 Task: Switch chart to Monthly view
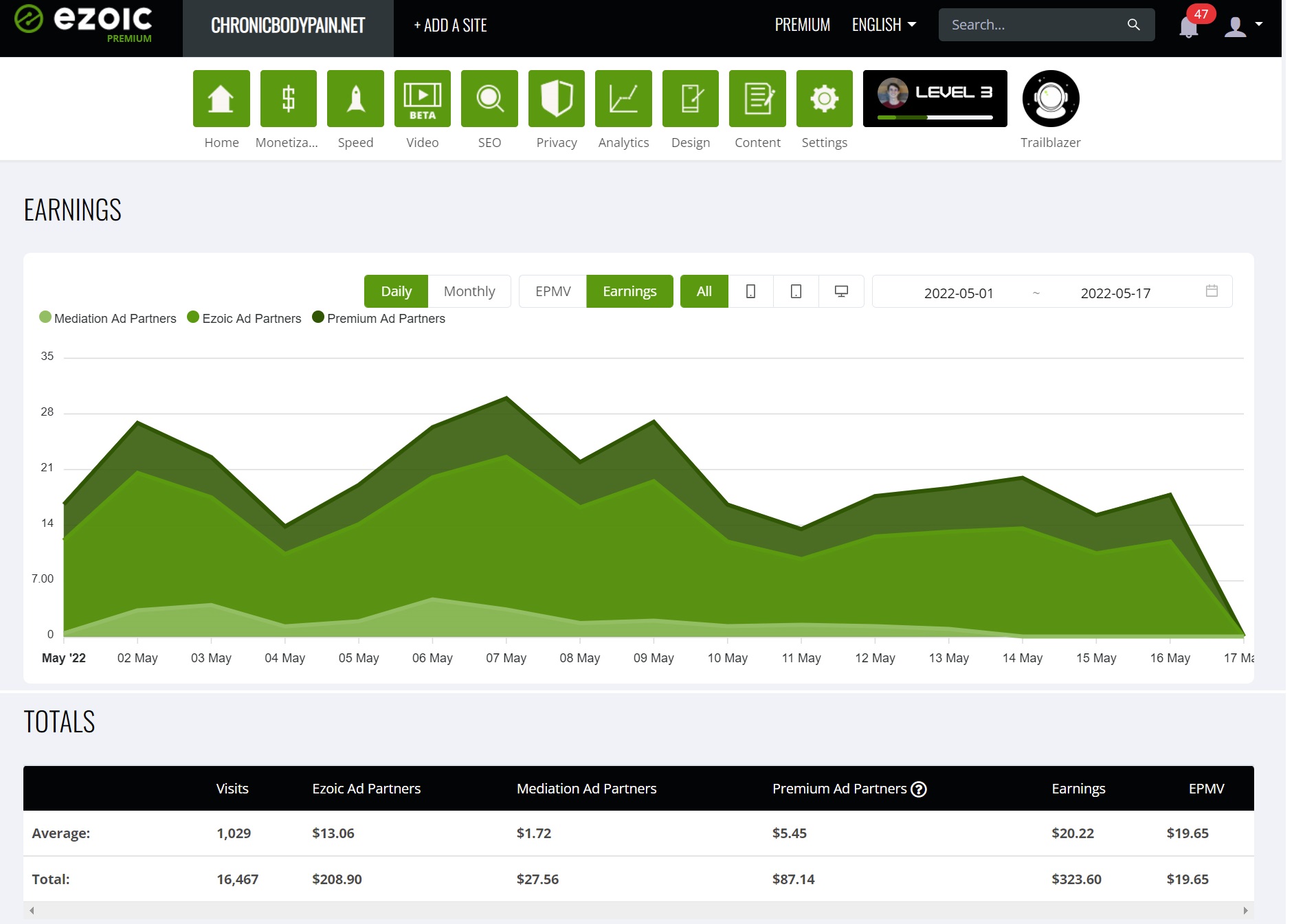[x=469, y=291]
